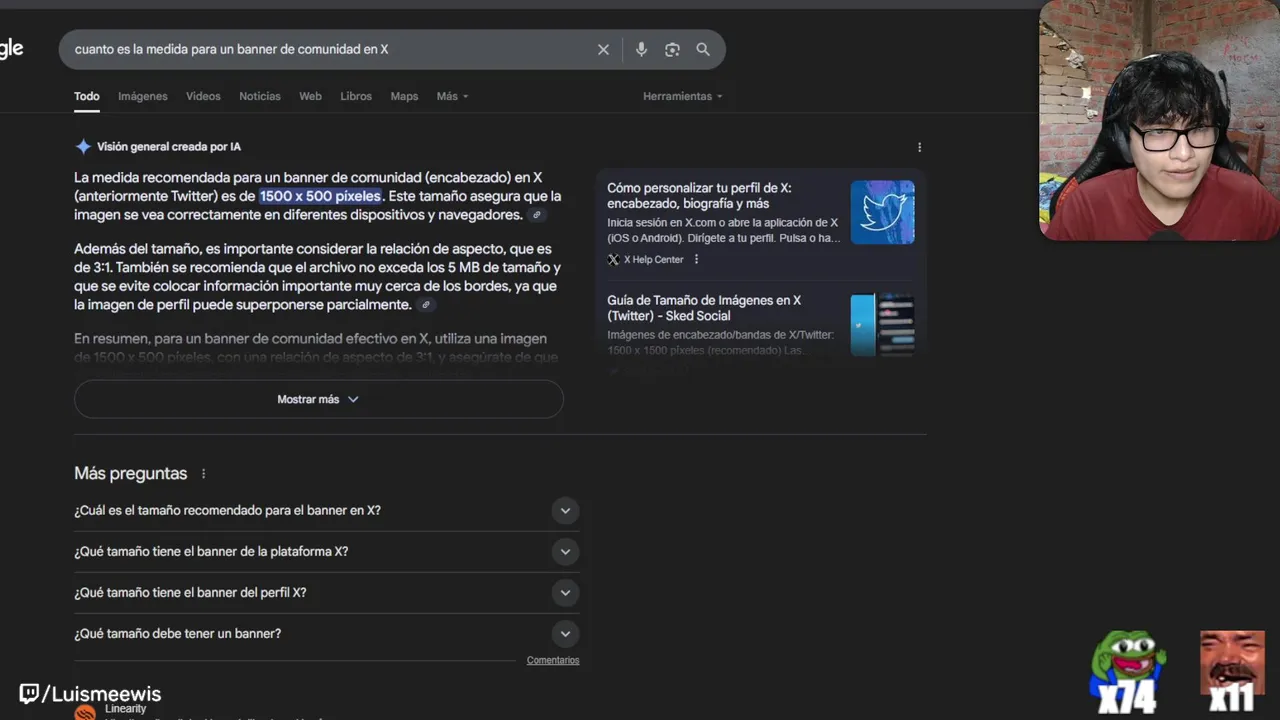Open the Sked Social result thumbnail
Screen dimensions: 1280x720
[883, 324]
